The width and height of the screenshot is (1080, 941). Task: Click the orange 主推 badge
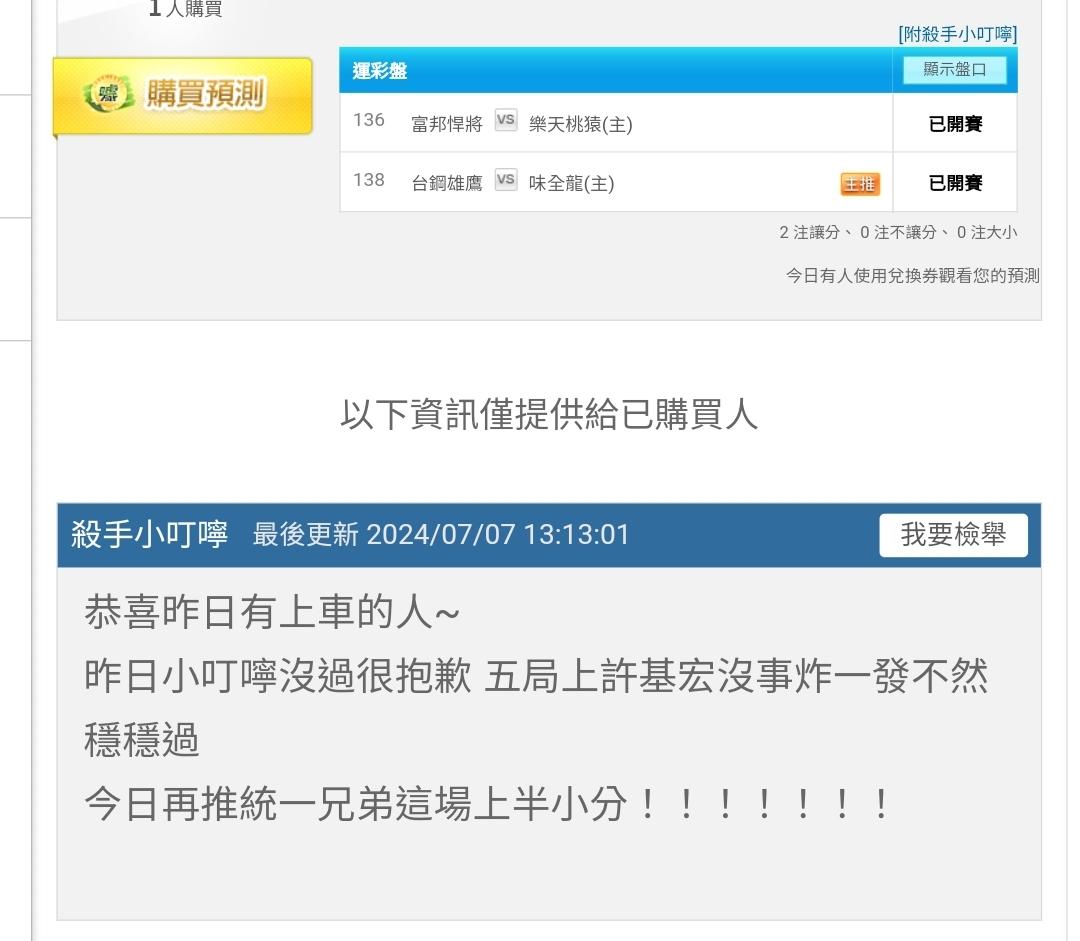click(860, 184)
